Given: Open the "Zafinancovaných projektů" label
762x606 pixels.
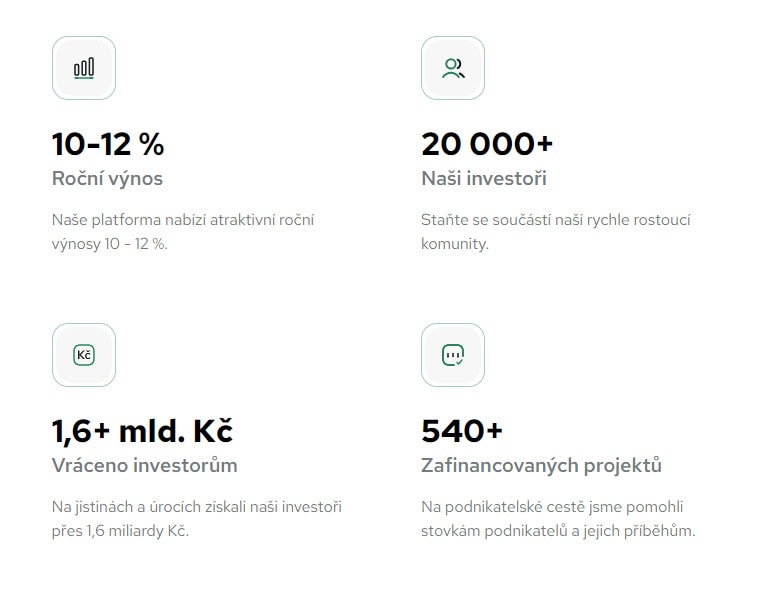Looking at the screenshot, I should (542, 466).
